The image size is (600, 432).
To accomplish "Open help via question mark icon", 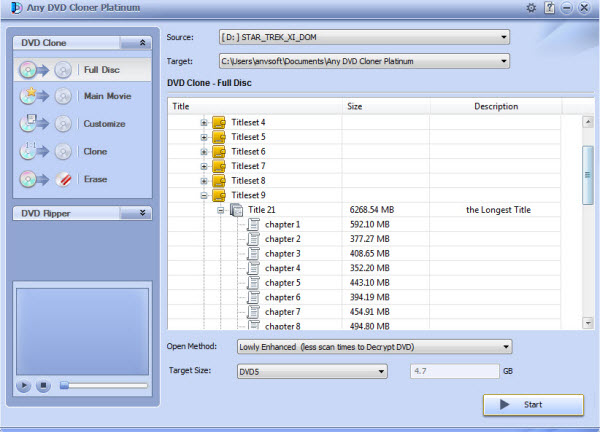I will click(549, 8).
